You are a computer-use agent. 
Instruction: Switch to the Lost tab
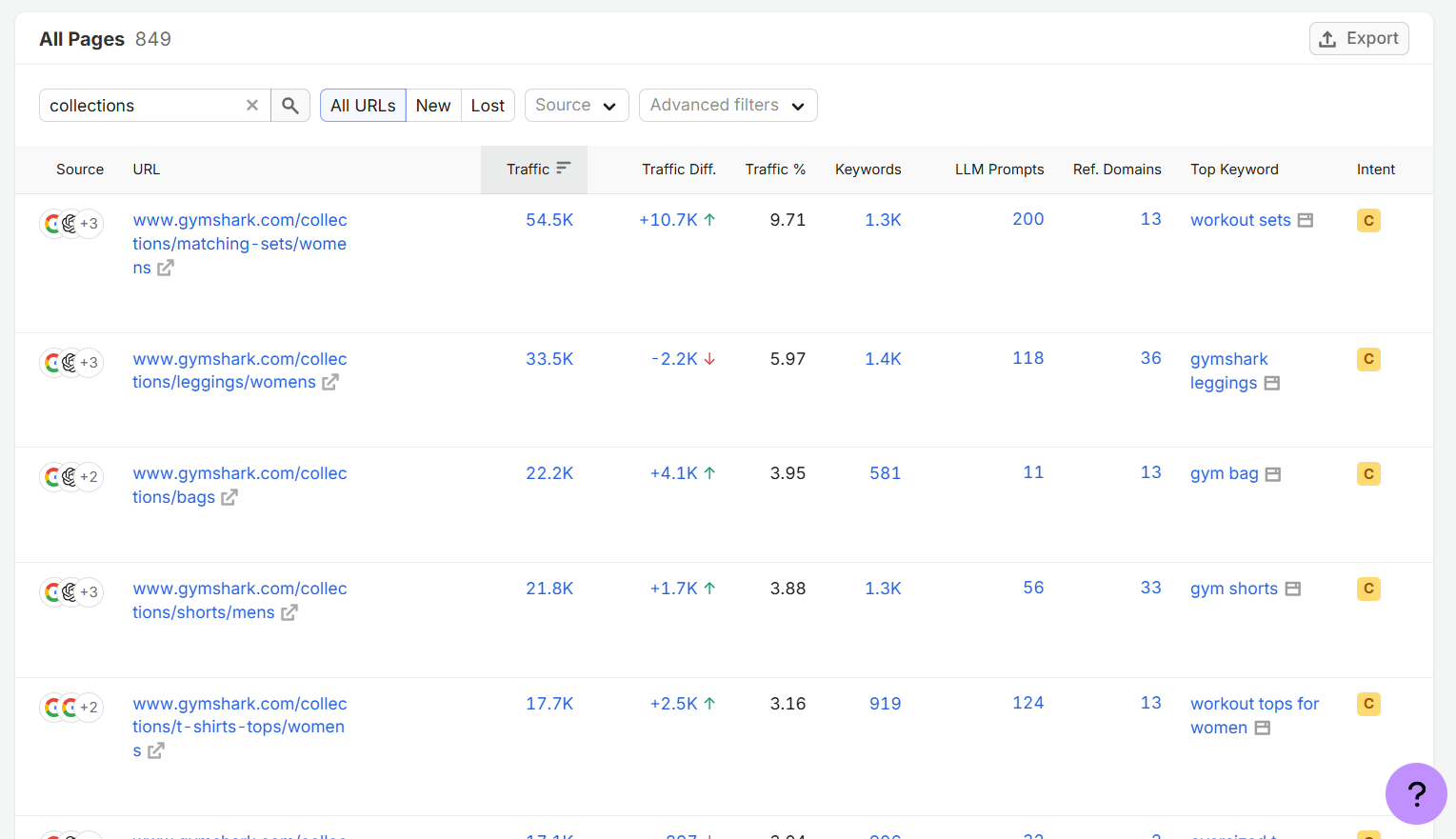tap(488, 106)
